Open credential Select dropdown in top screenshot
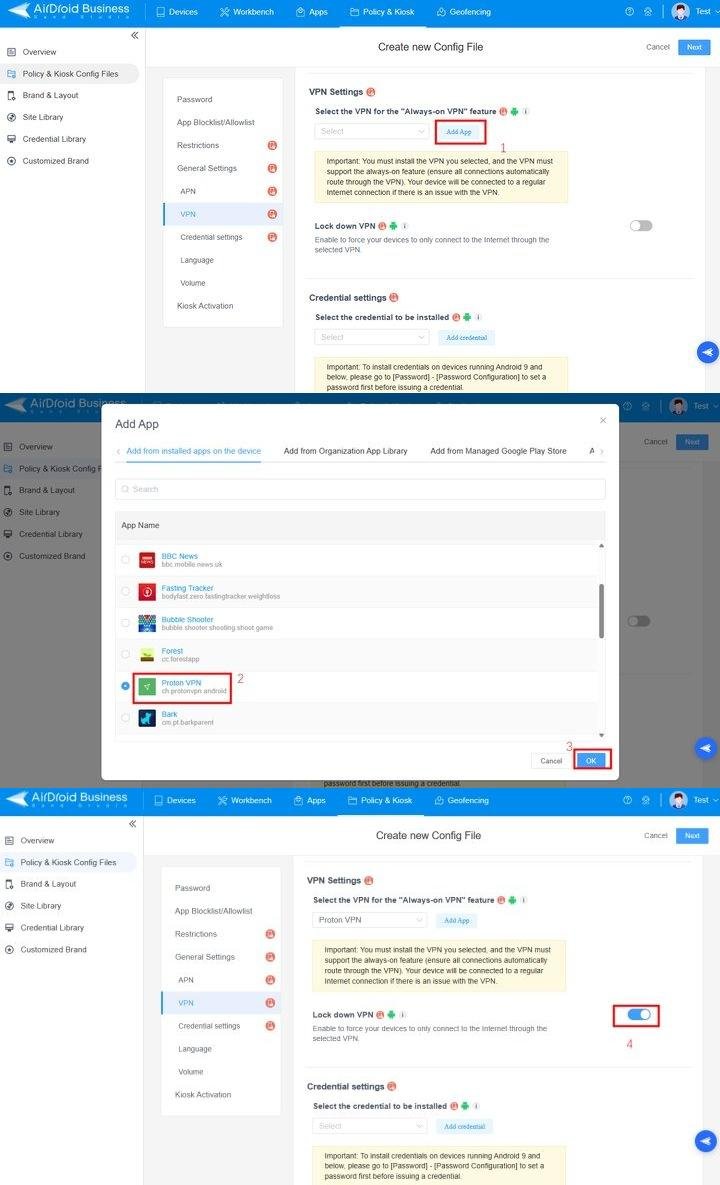The width and height of the screenshot is (720, 1185). point(372,338)
